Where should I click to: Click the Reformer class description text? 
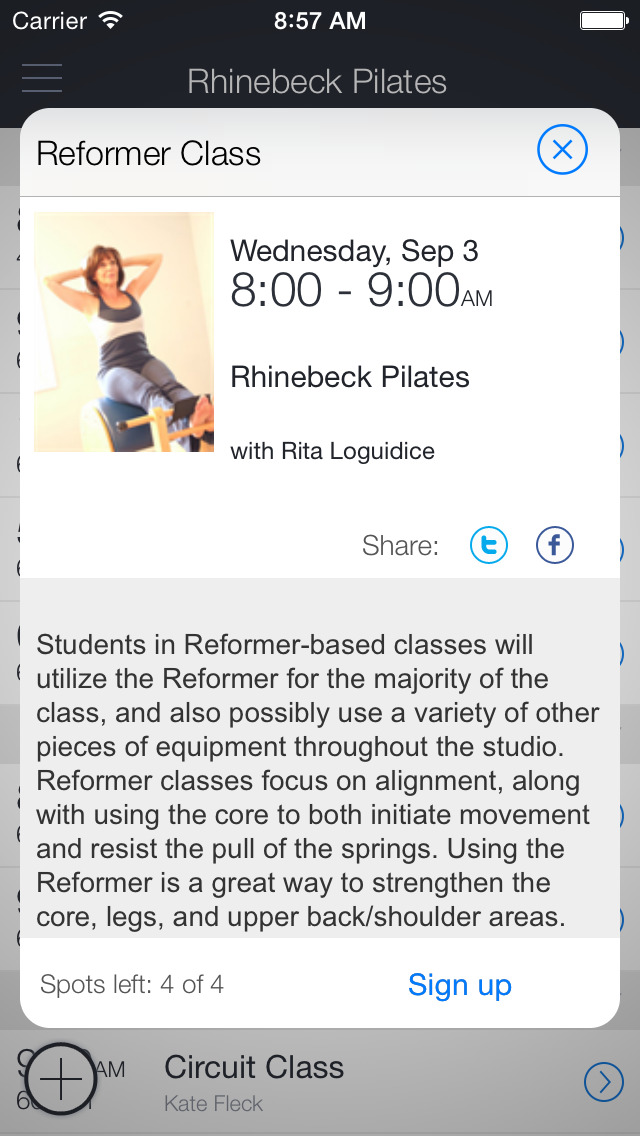tap(318, 781)
